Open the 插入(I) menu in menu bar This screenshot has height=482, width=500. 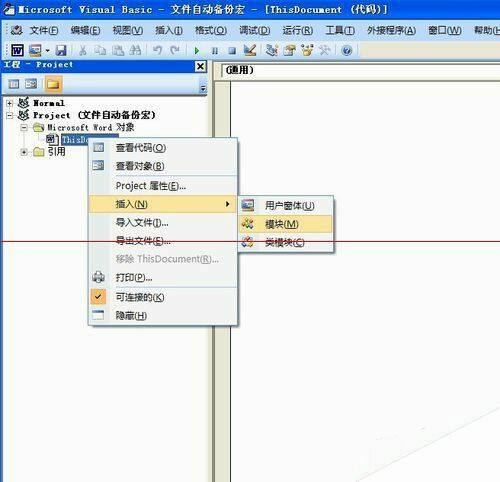pos(169,31)
